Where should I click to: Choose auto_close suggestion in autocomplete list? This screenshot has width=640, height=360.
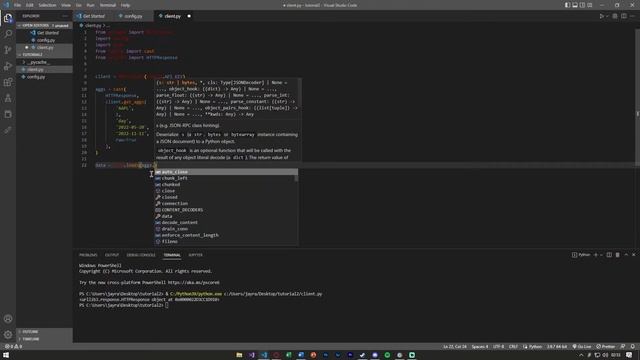pyautogui.click(x=226, y=172)
